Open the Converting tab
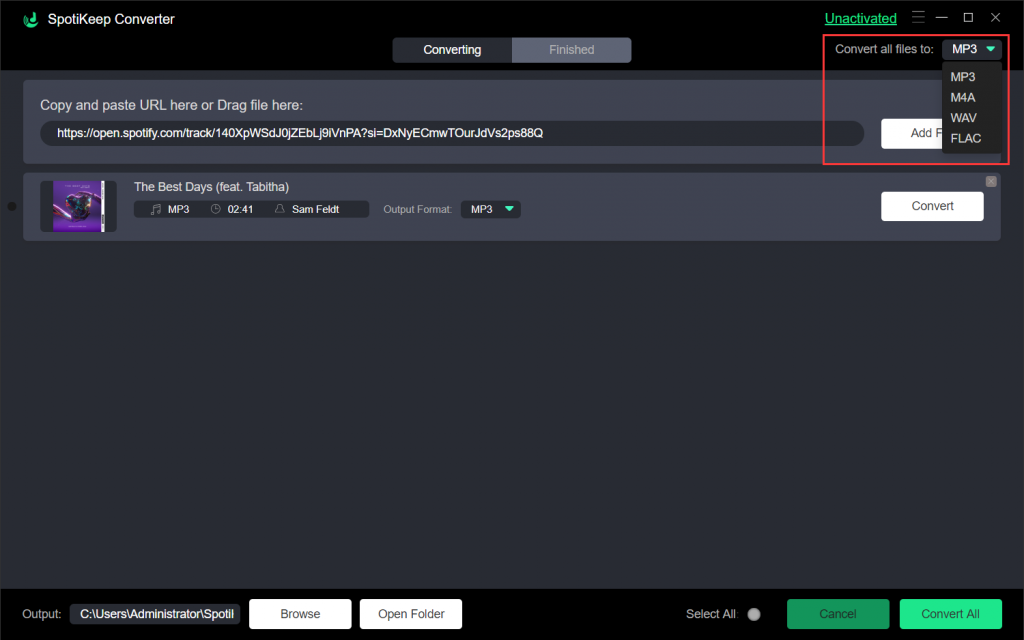This screenshot has width=1024, height=640. pyautogui.click(x=452, y=50)
